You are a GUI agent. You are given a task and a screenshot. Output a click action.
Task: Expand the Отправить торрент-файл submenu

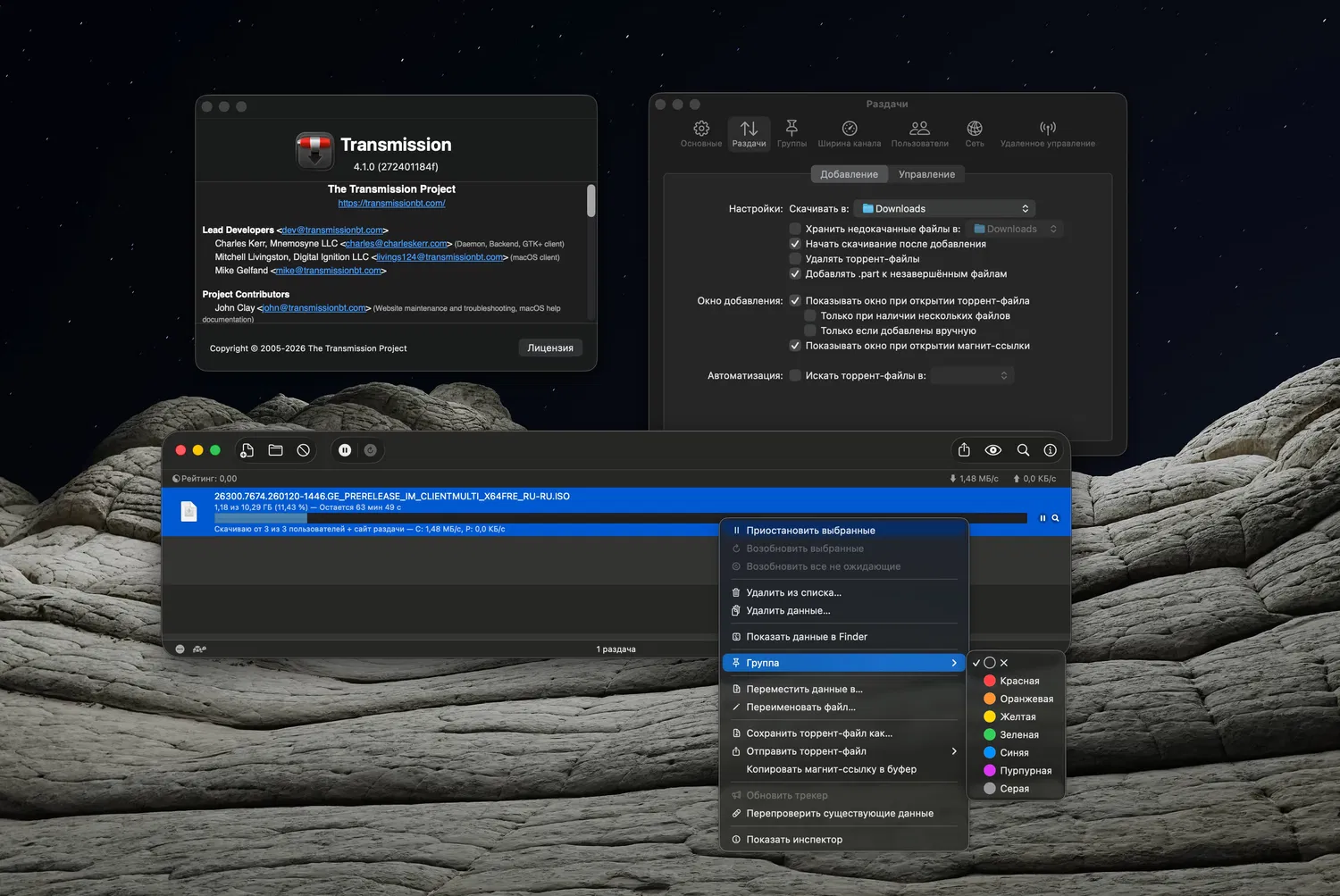844,751
